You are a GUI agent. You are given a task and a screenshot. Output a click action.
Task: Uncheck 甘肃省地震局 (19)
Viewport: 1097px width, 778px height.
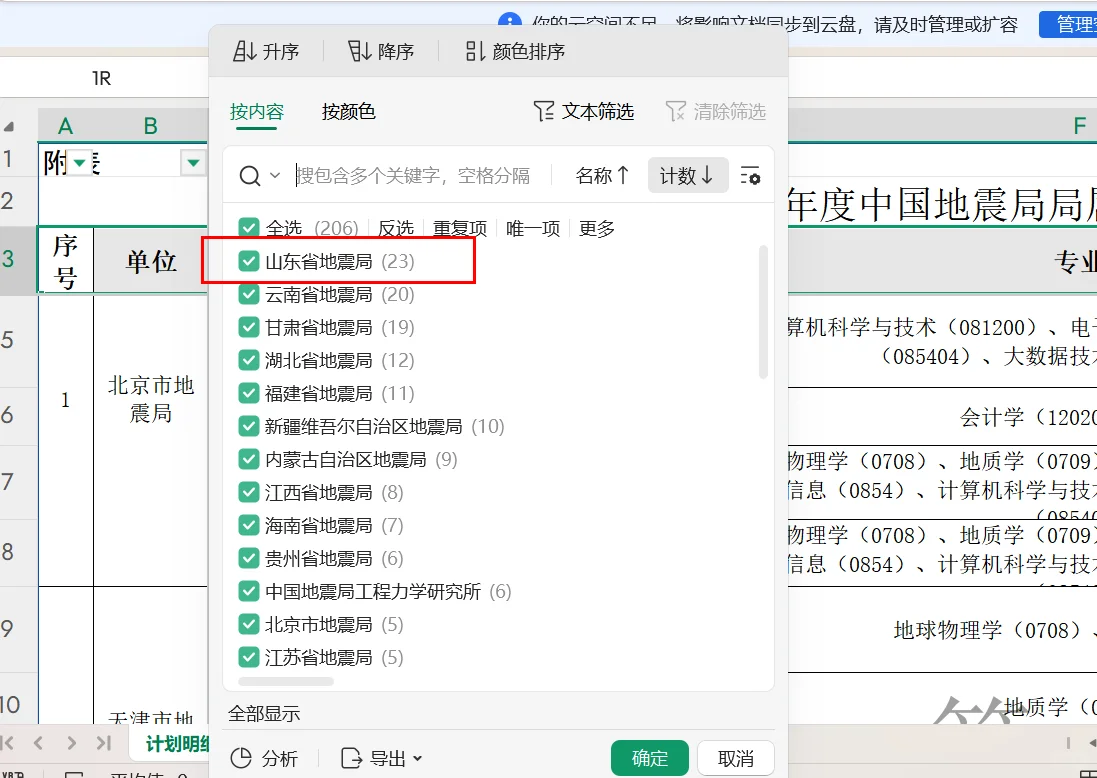coord(249,327)
